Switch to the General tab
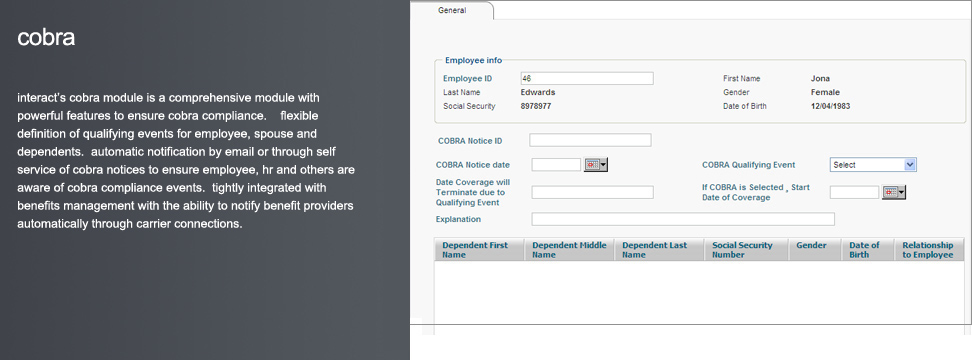 click(x=452, y=11)
